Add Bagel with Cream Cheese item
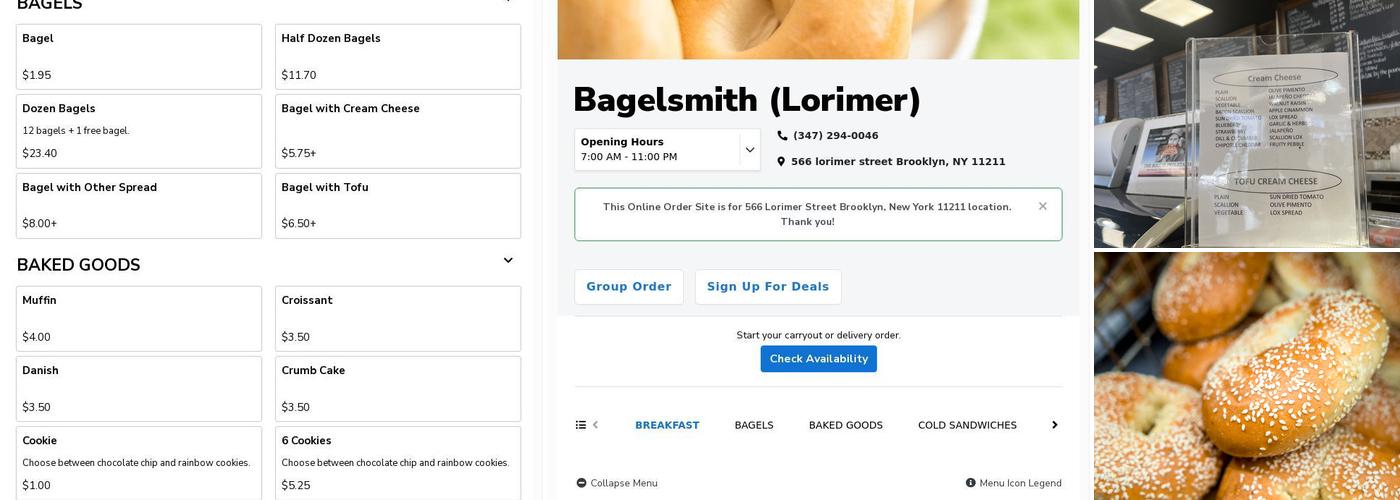The image size is (1400, 500). click(397, 131)
